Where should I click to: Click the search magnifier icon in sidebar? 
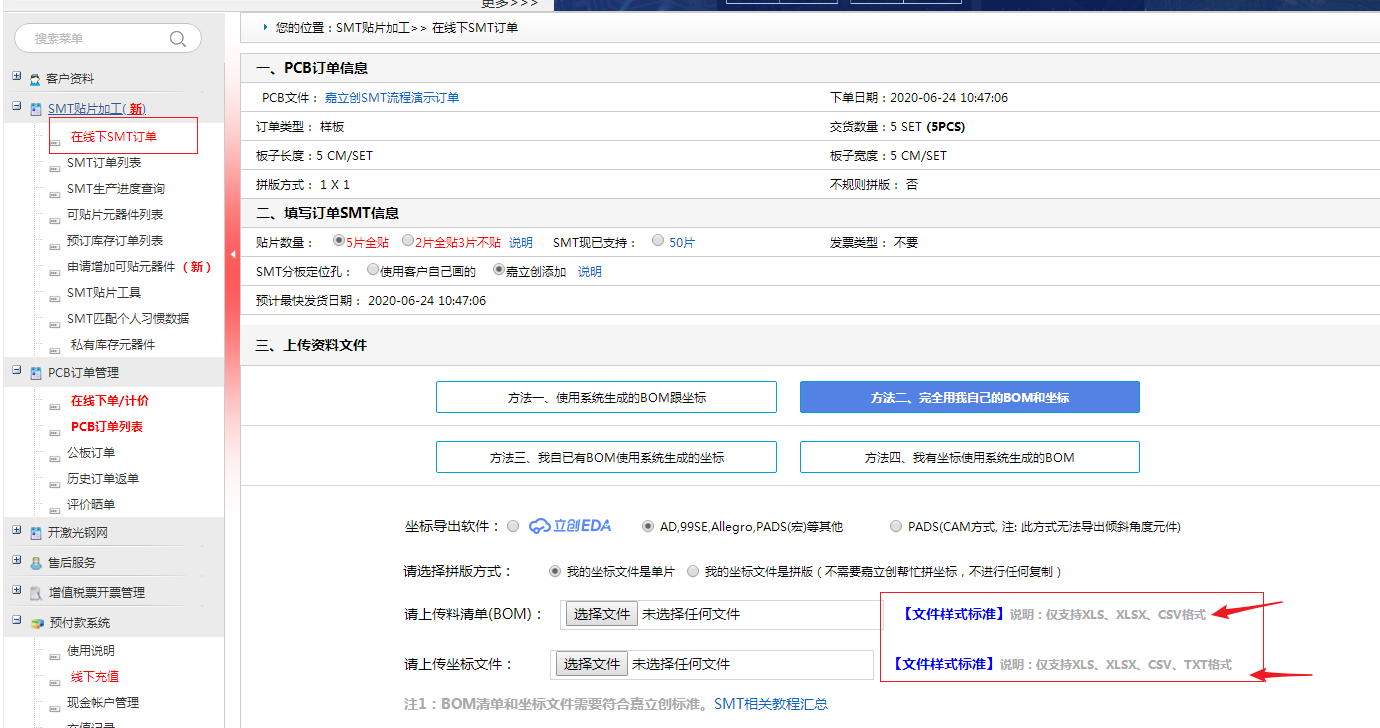178,39
